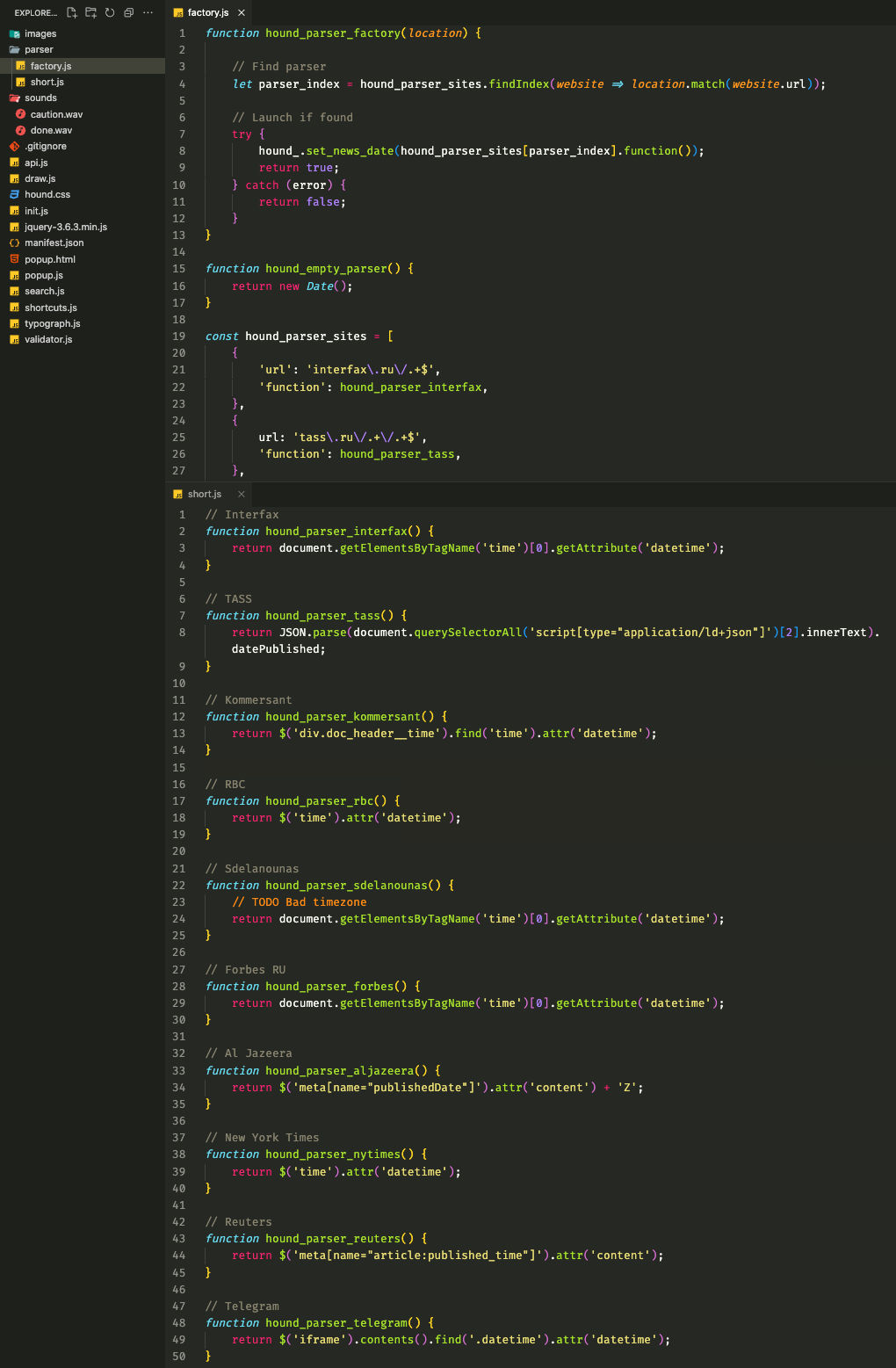This screenshot has height=1368, width=896.
Task: Click line number 19 in factory.js gutter
Action: (179, 337)
